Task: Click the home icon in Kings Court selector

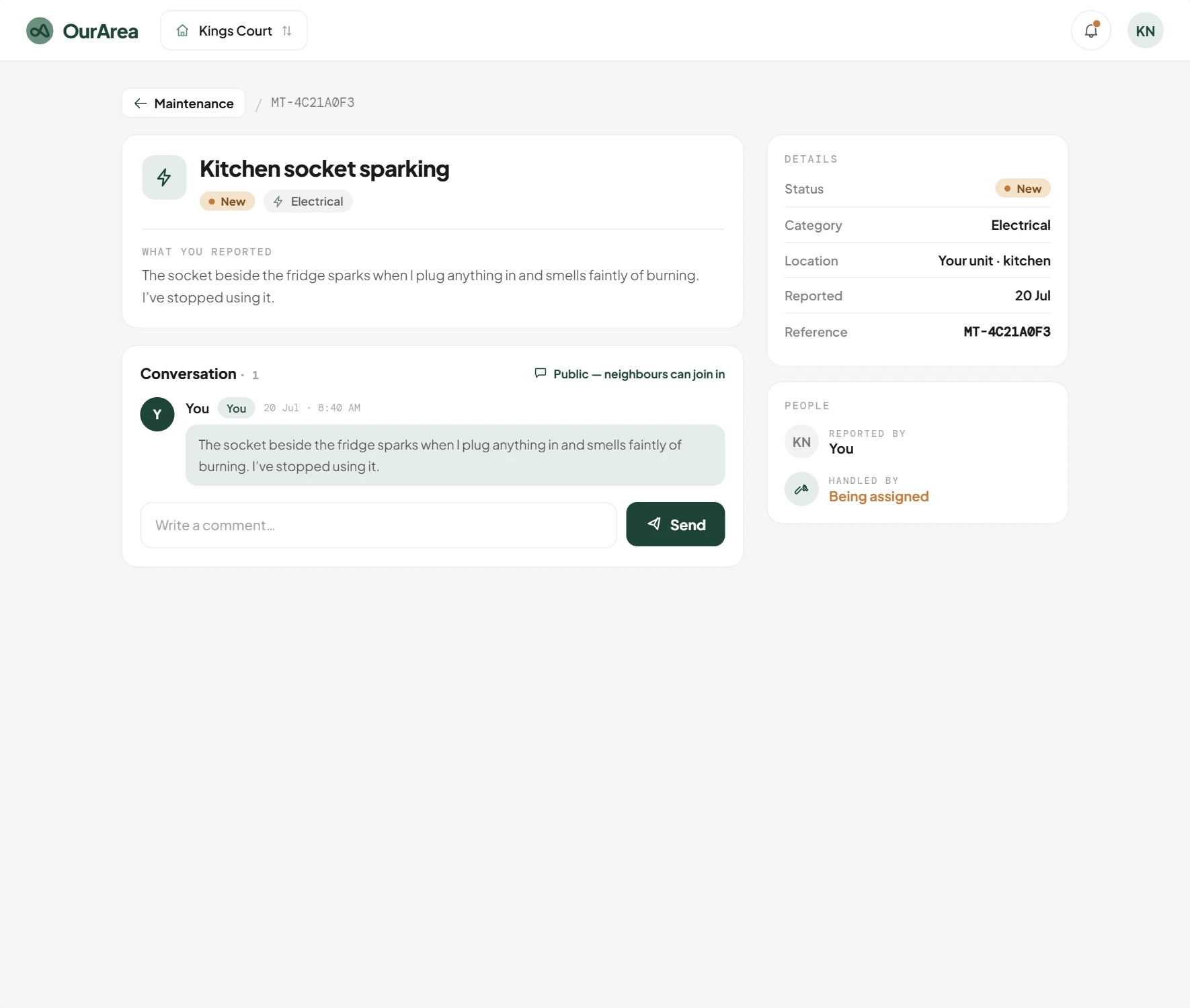Action: tap(182, 31)
